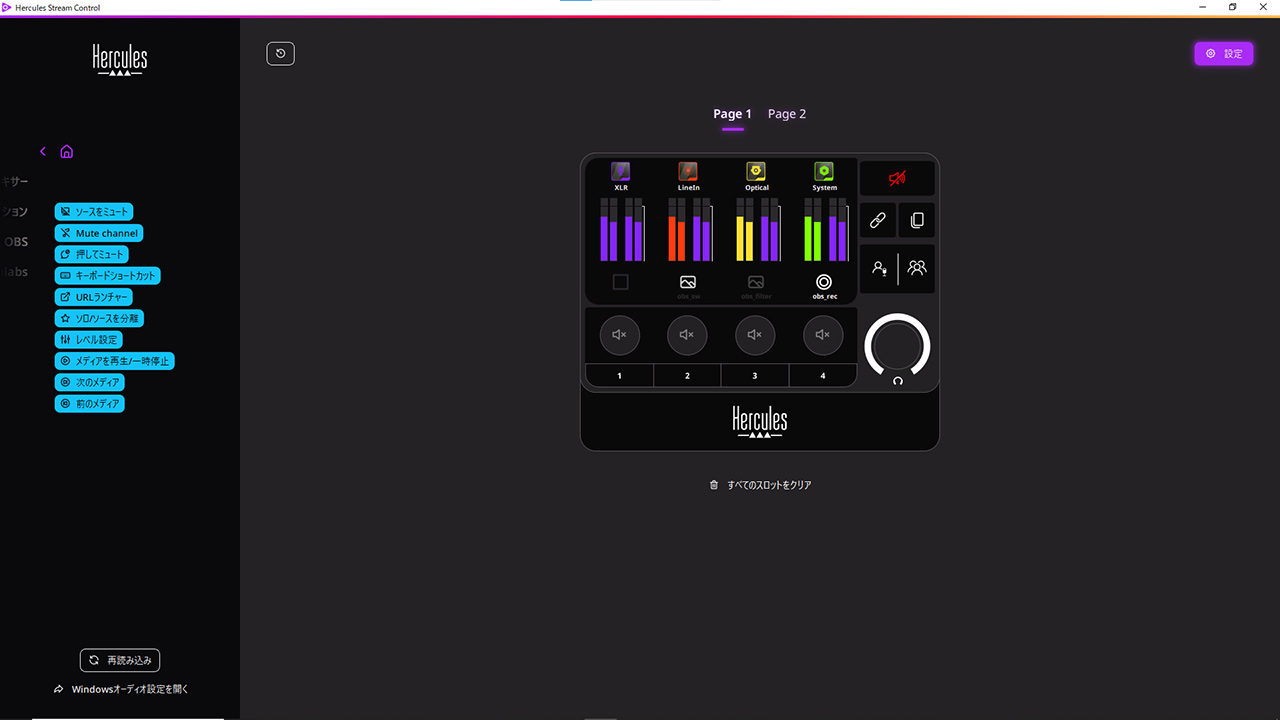Image resolution: width=1280 pixels, height=720 pixels.
Task: Switch to the Page 1 tab
Action: pos(732,114)
